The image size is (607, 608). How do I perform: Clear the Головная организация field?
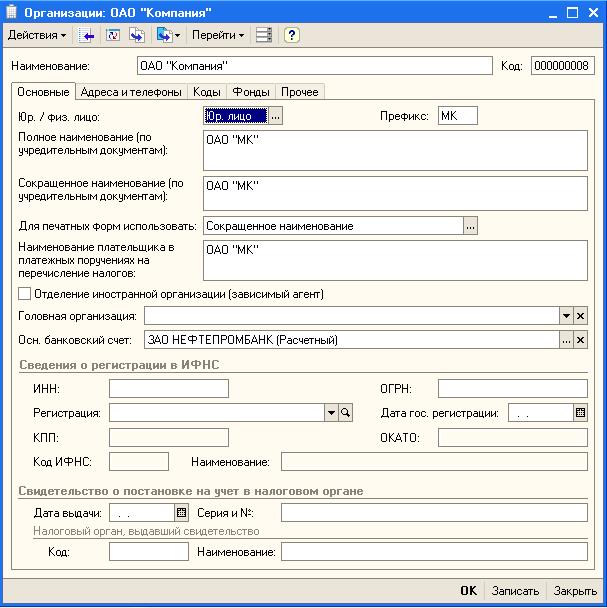pyautogui.click(x=581, y=316)
